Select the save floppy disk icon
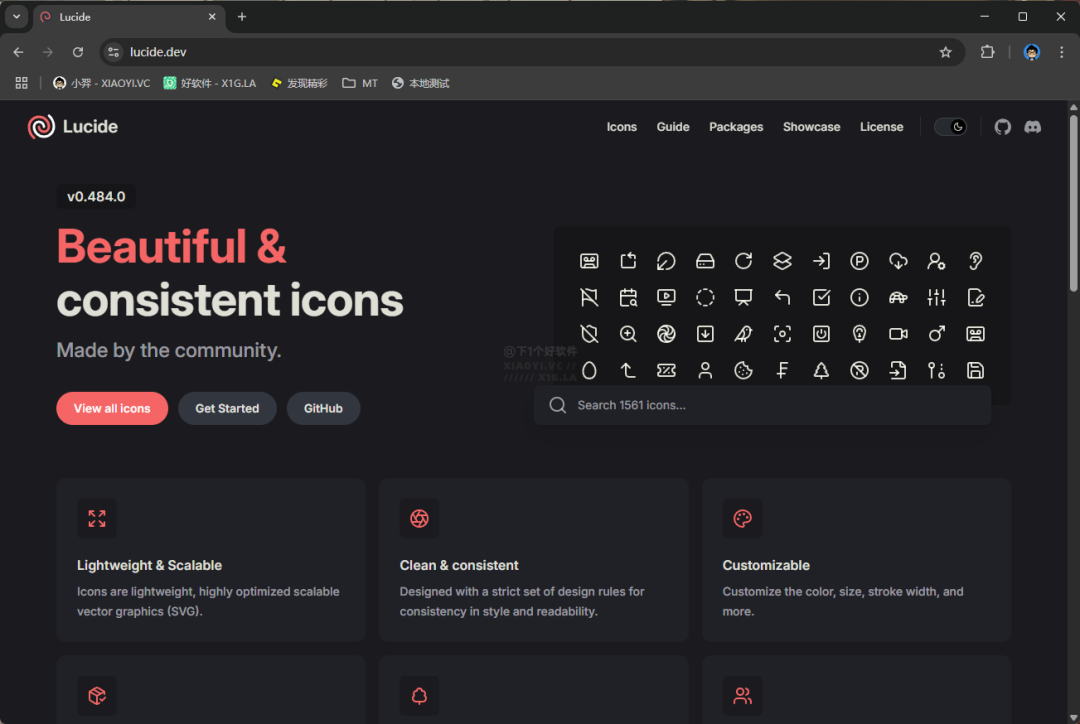 pyautogui.click(x=975, y=371)
